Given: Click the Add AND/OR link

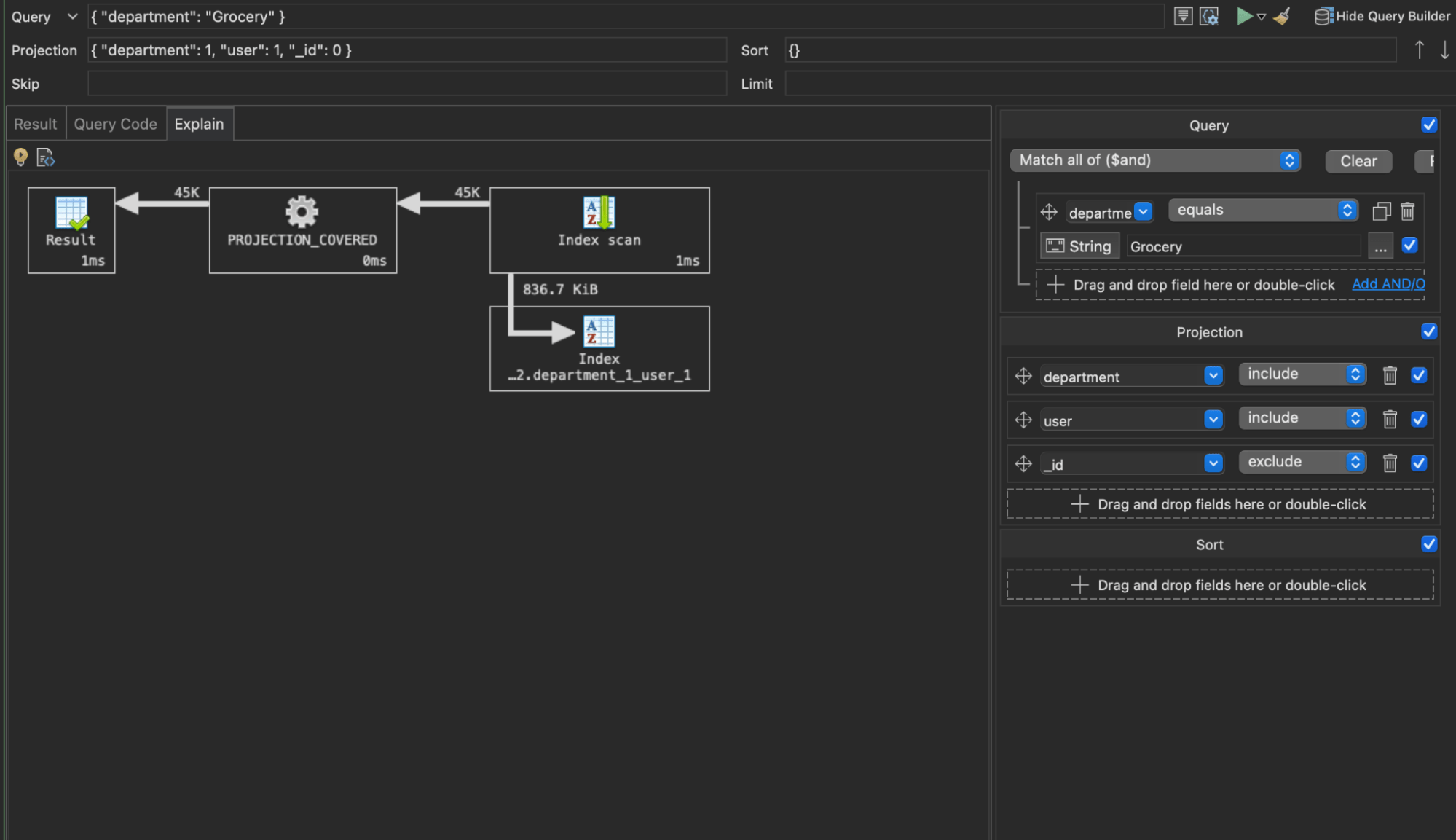Looking at the screenshot, I should point(1387,284).
